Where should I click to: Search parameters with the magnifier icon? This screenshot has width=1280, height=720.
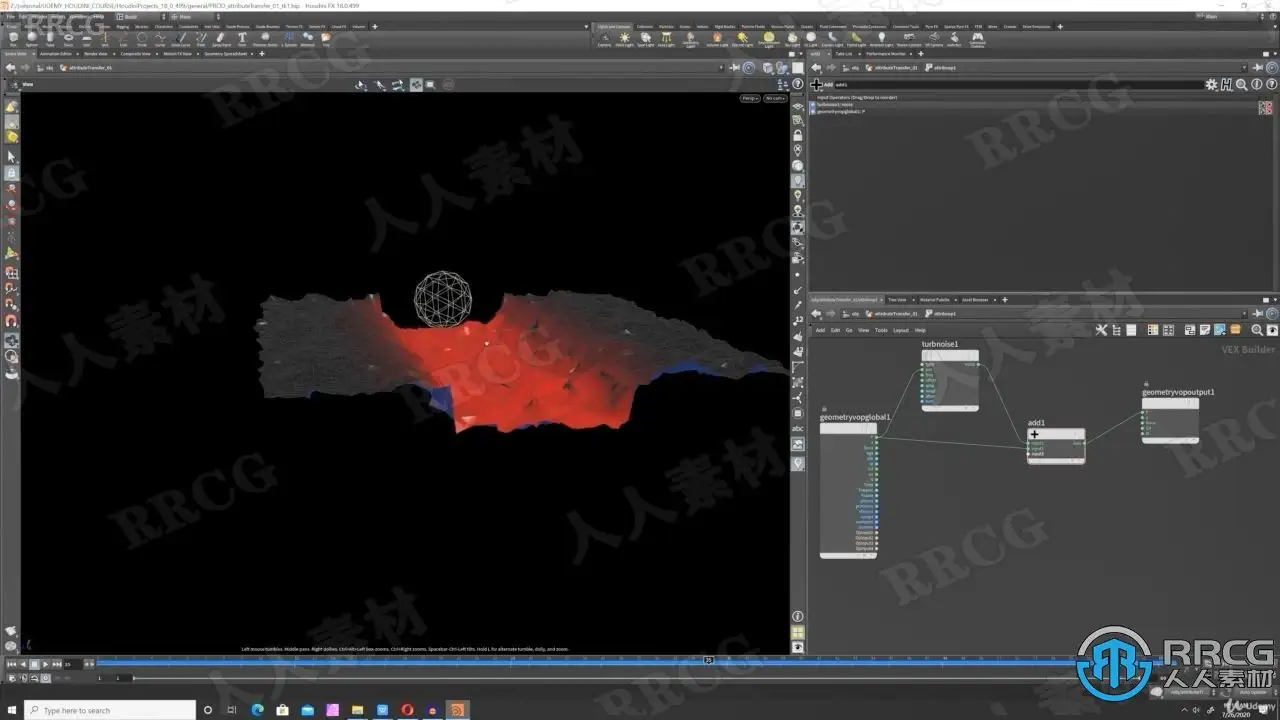(x=1241, y=85)
